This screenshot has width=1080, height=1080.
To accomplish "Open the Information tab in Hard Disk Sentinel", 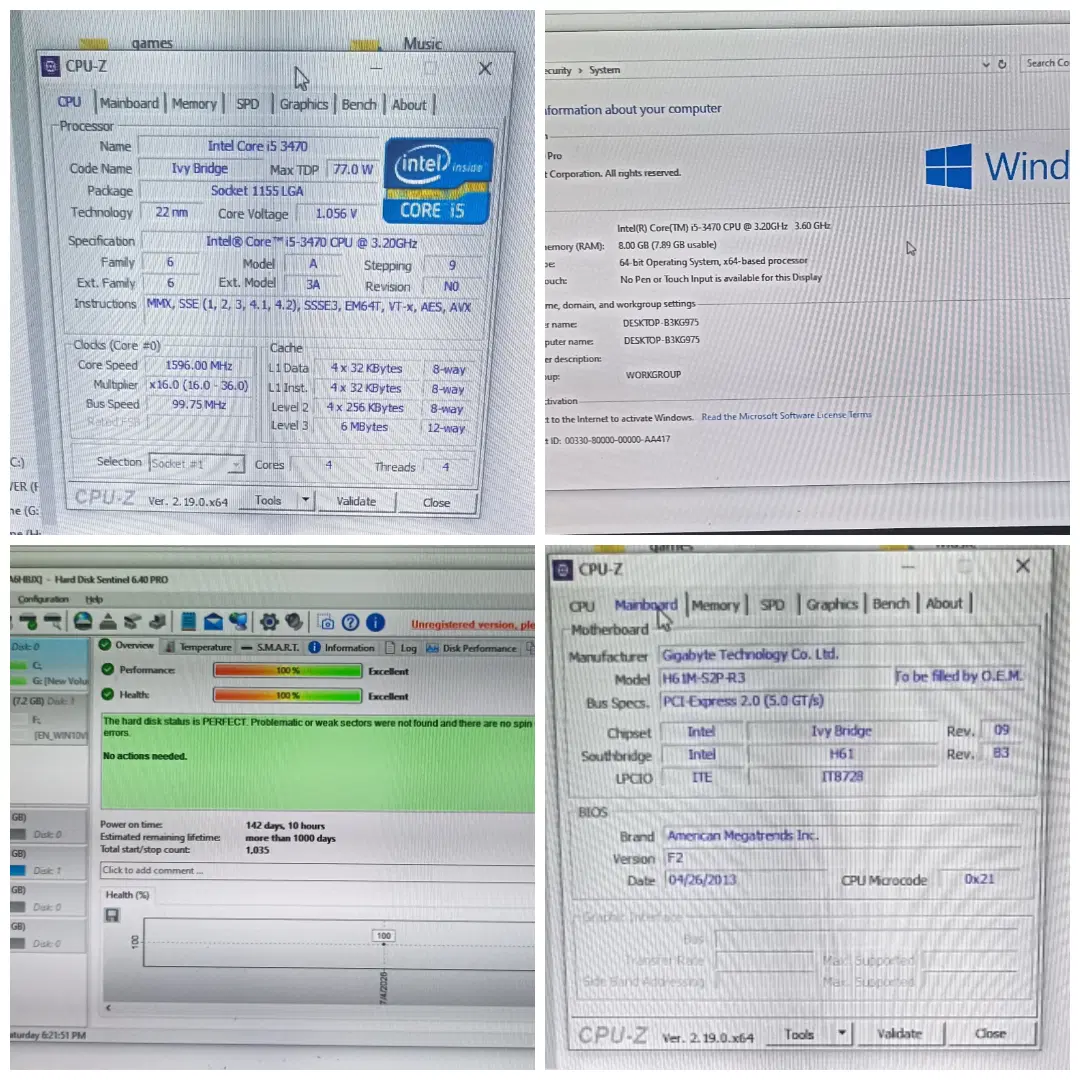I will pos(342,647).
